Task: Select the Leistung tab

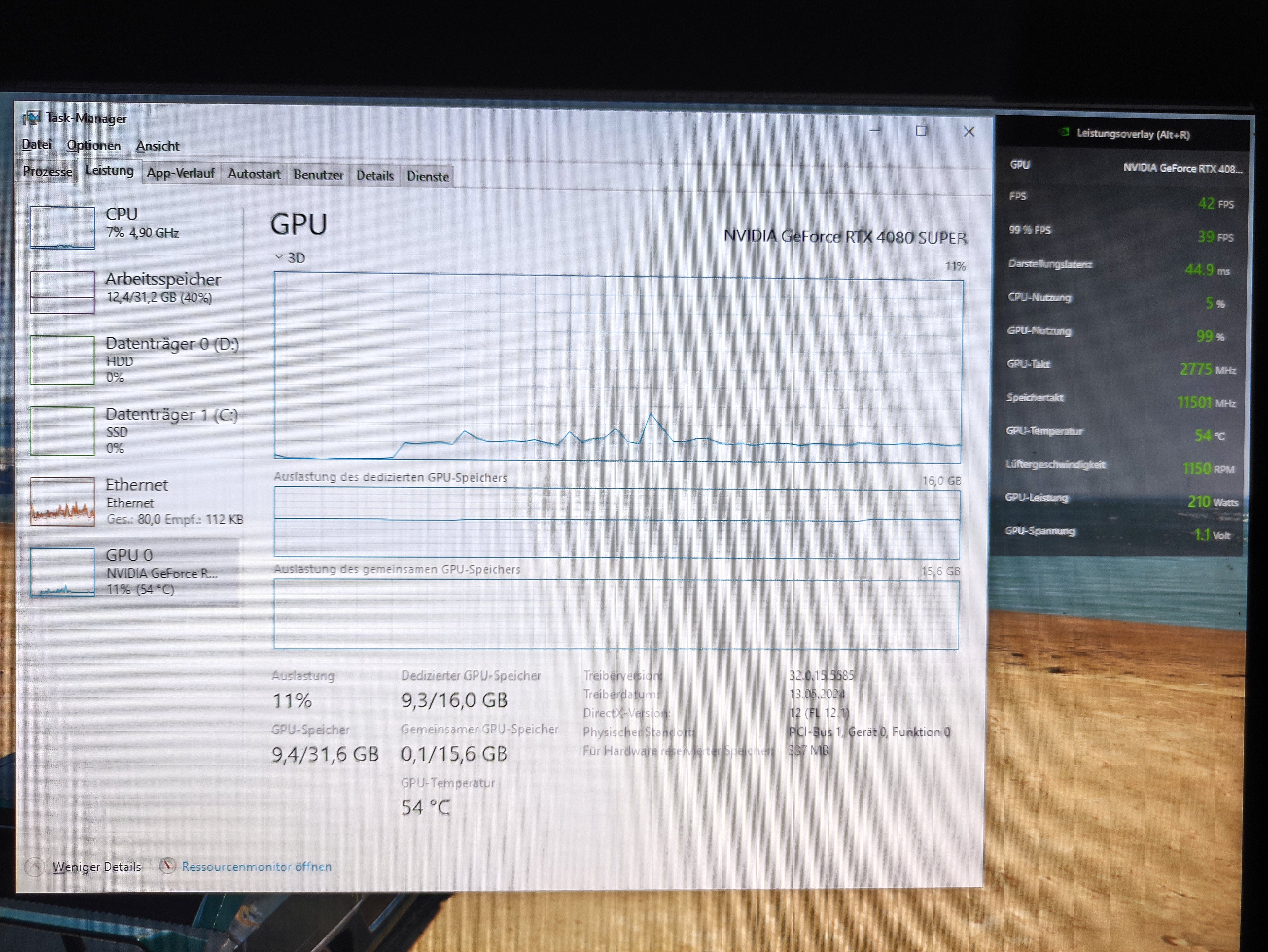Action: [x=109, y=171]
